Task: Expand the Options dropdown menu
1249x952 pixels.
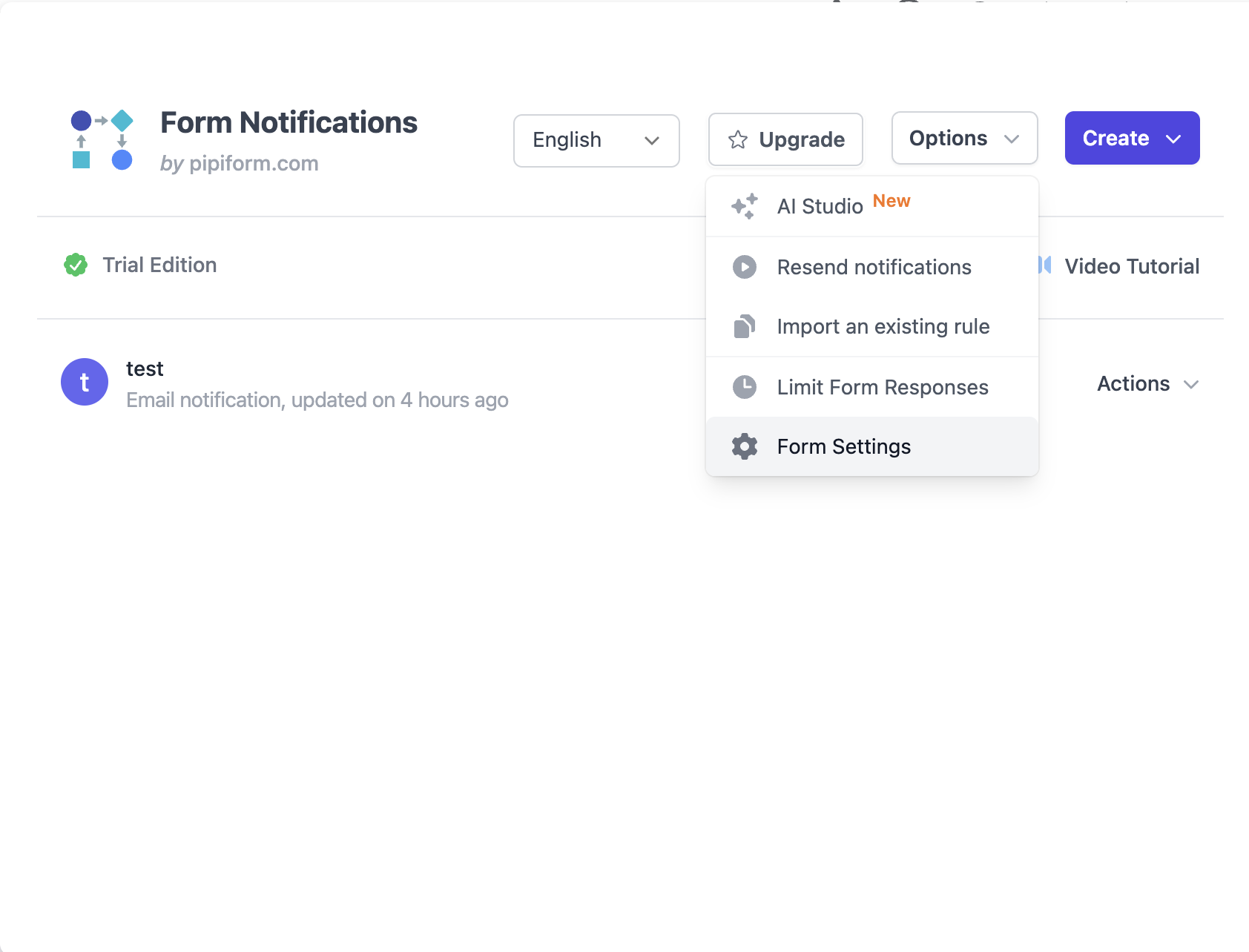Action: click(963, 138)
